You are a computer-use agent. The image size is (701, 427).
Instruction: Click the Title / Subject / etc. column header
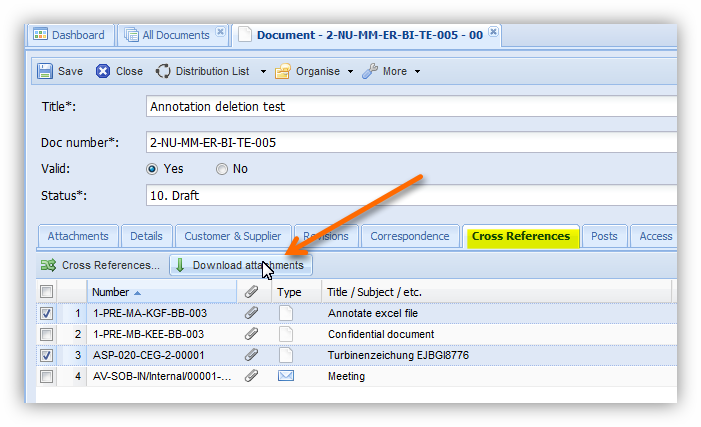coord(496,292)
